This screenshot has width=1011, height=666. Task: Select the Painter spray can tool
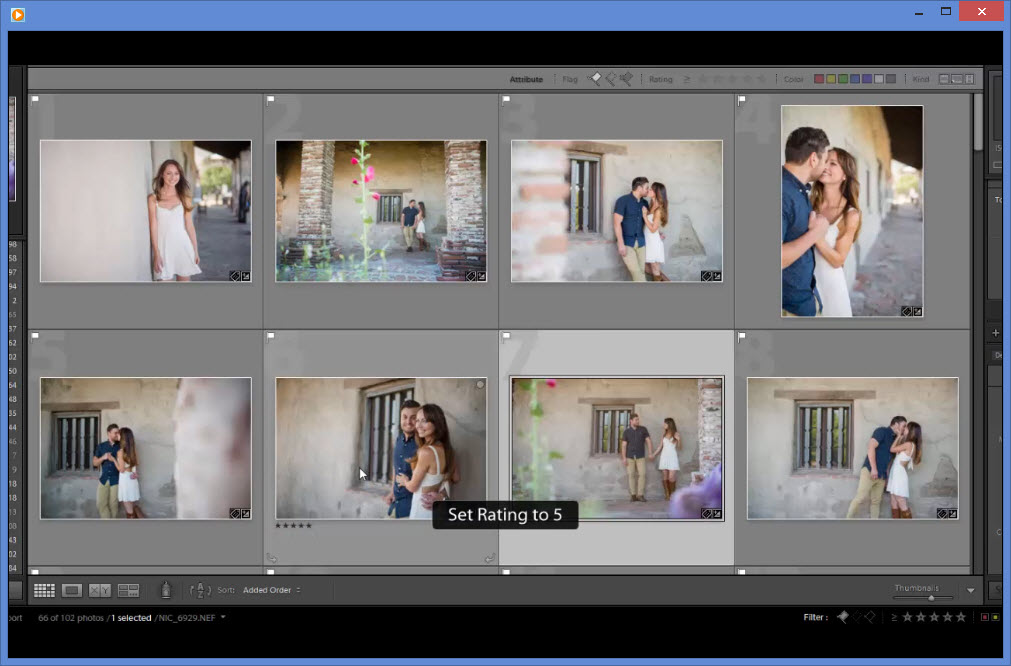(x=166, y=590)
